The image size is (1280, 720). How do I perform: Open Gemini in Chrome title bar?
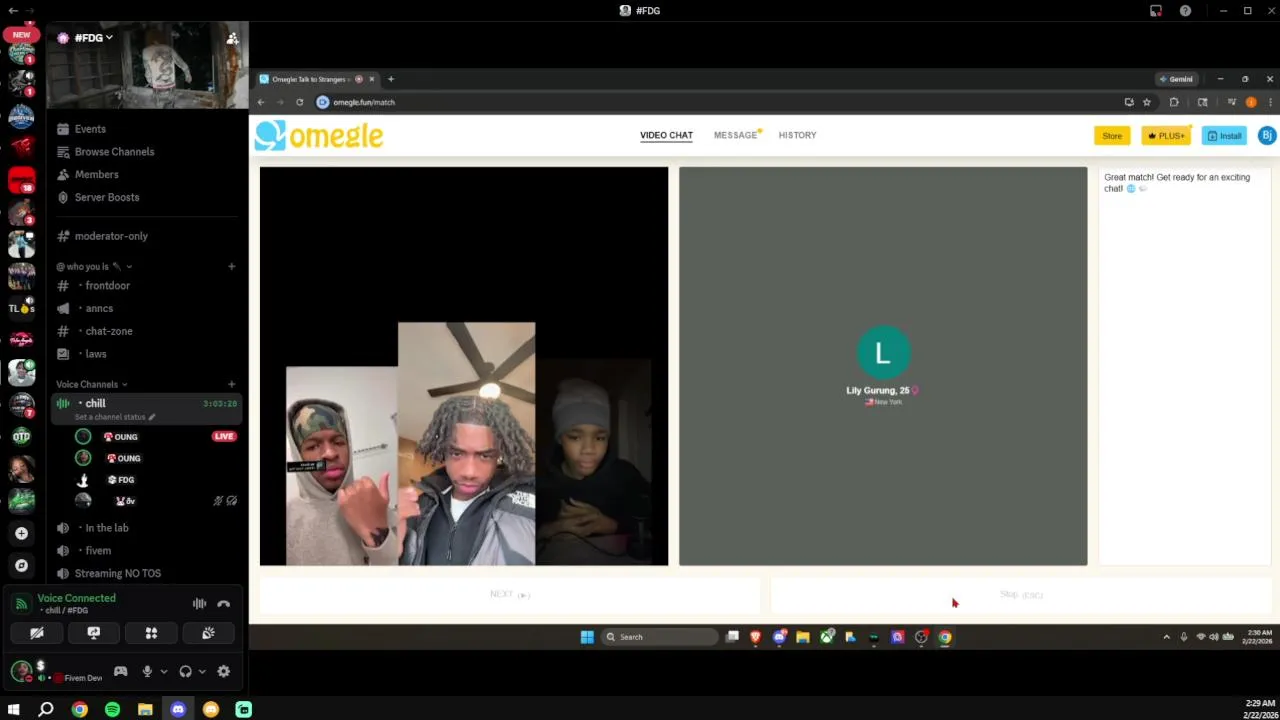[x=1176, y=79]
